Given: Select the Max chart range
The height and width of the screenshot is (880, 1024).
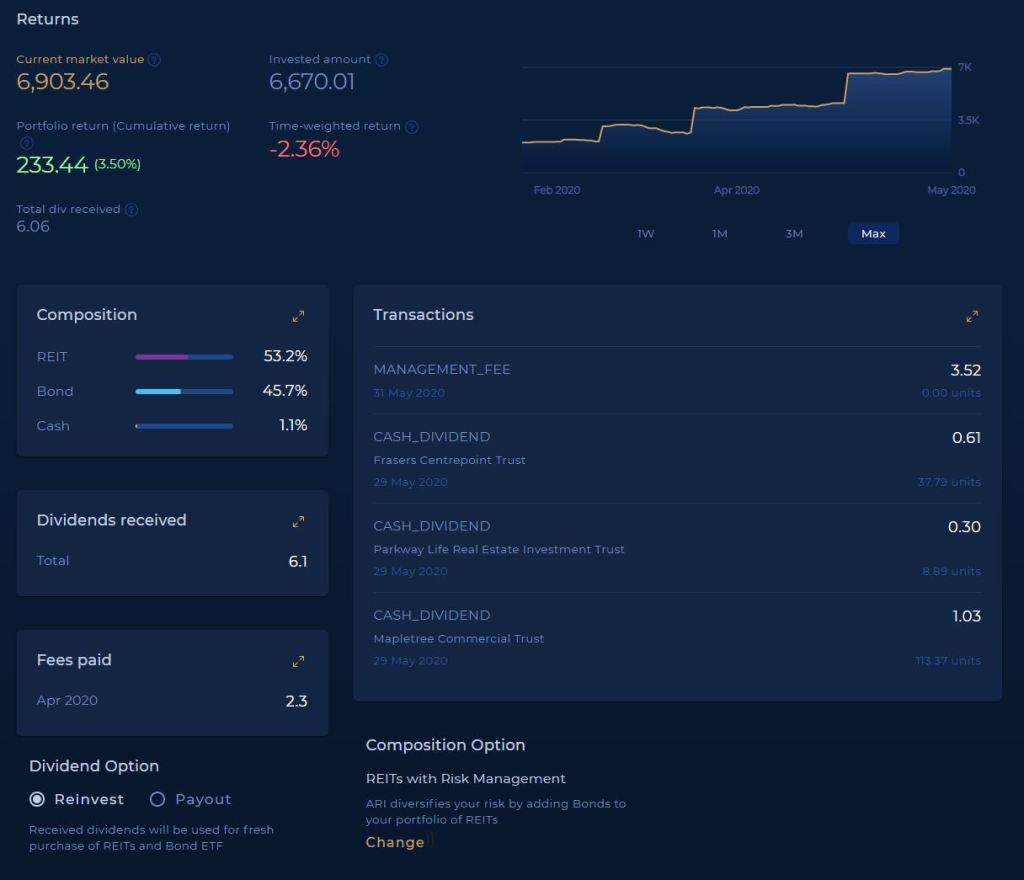Looking at the screenshot, I should 873,234.
